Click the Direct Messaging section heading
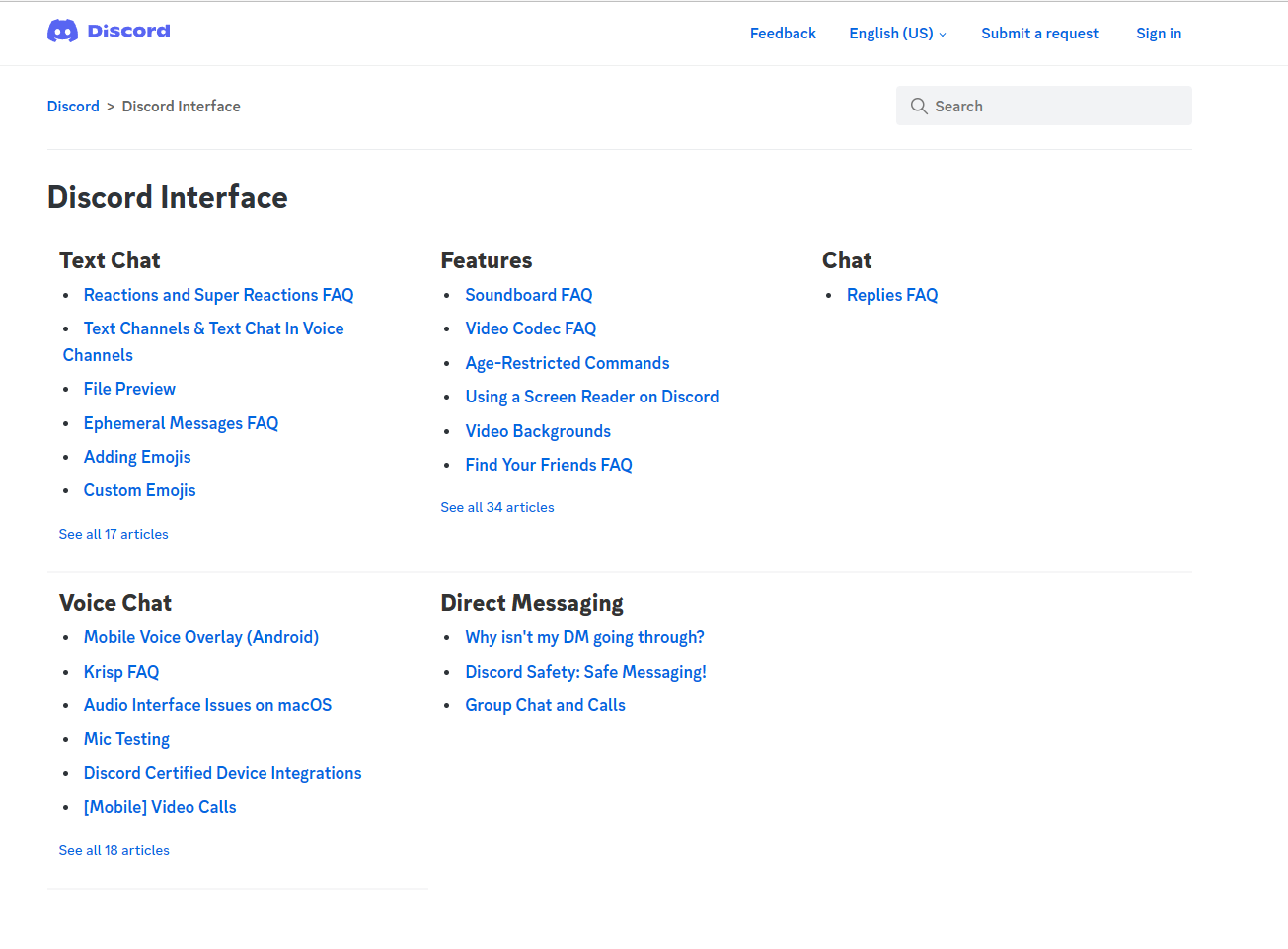The height and width of the screenshot is (949, 1288). pos(532,603)
